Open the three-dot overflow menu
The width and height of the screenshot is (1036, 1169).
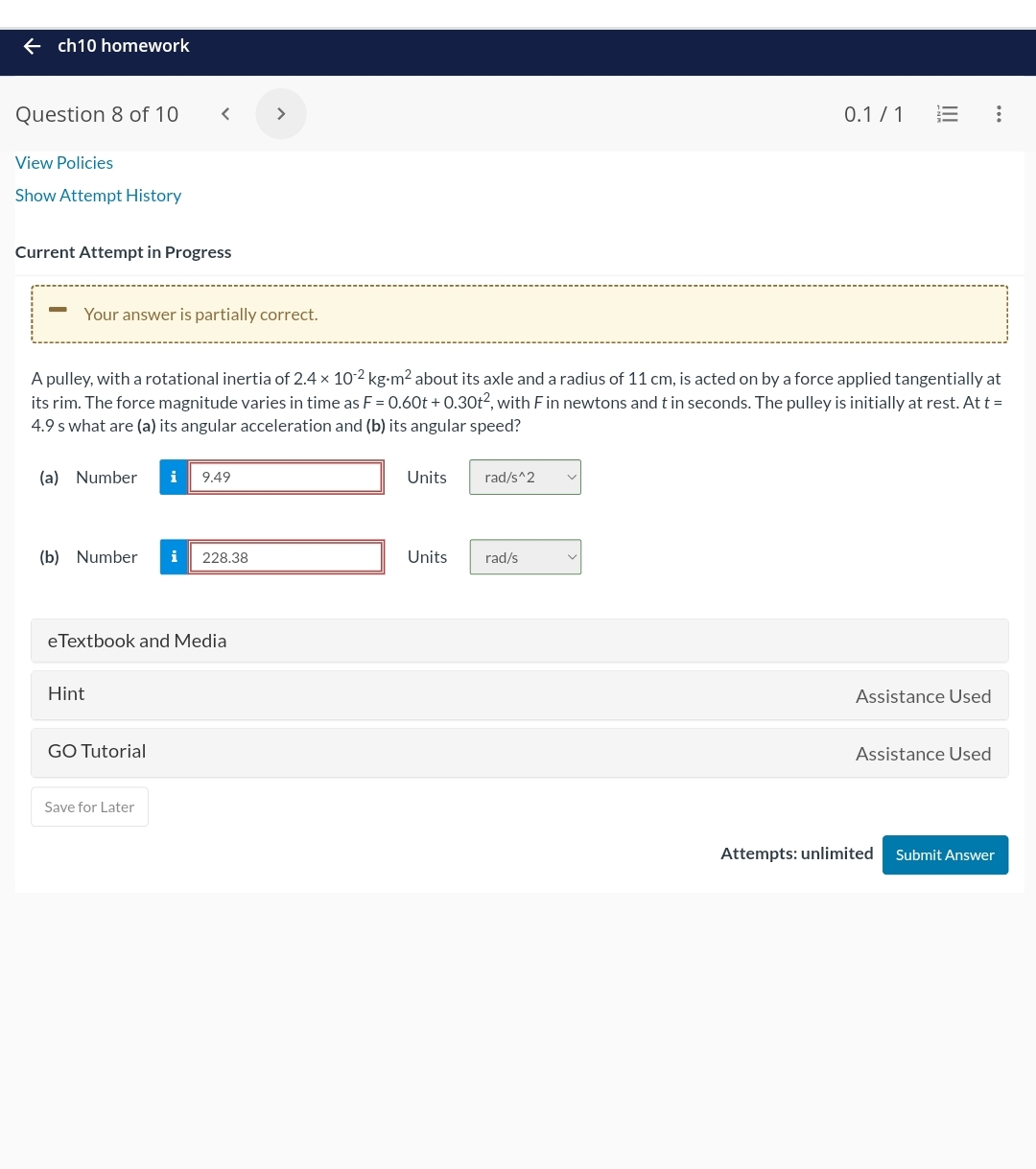999,113
